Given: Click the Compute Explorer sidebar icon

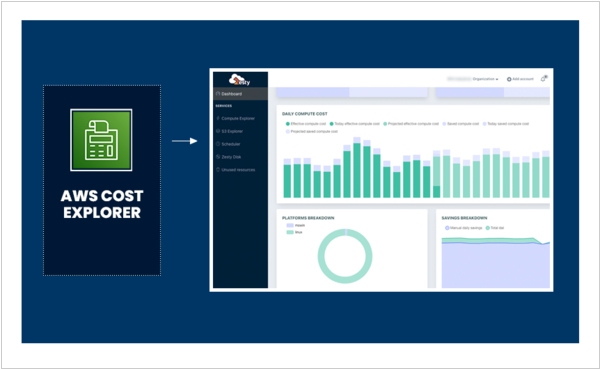Looking at the screenshot, I should 218,118.
